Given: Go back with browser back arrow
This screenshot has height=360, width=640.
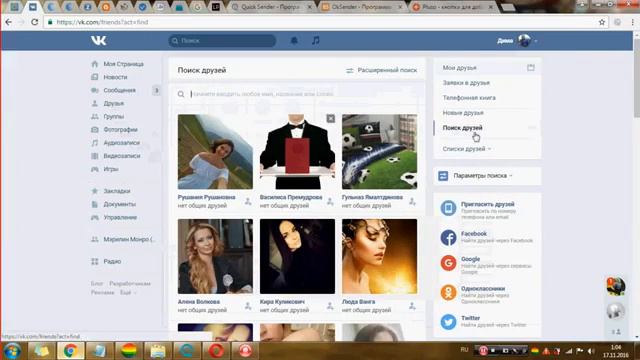Looking at the screenshot, I should [x=9, y=22].
